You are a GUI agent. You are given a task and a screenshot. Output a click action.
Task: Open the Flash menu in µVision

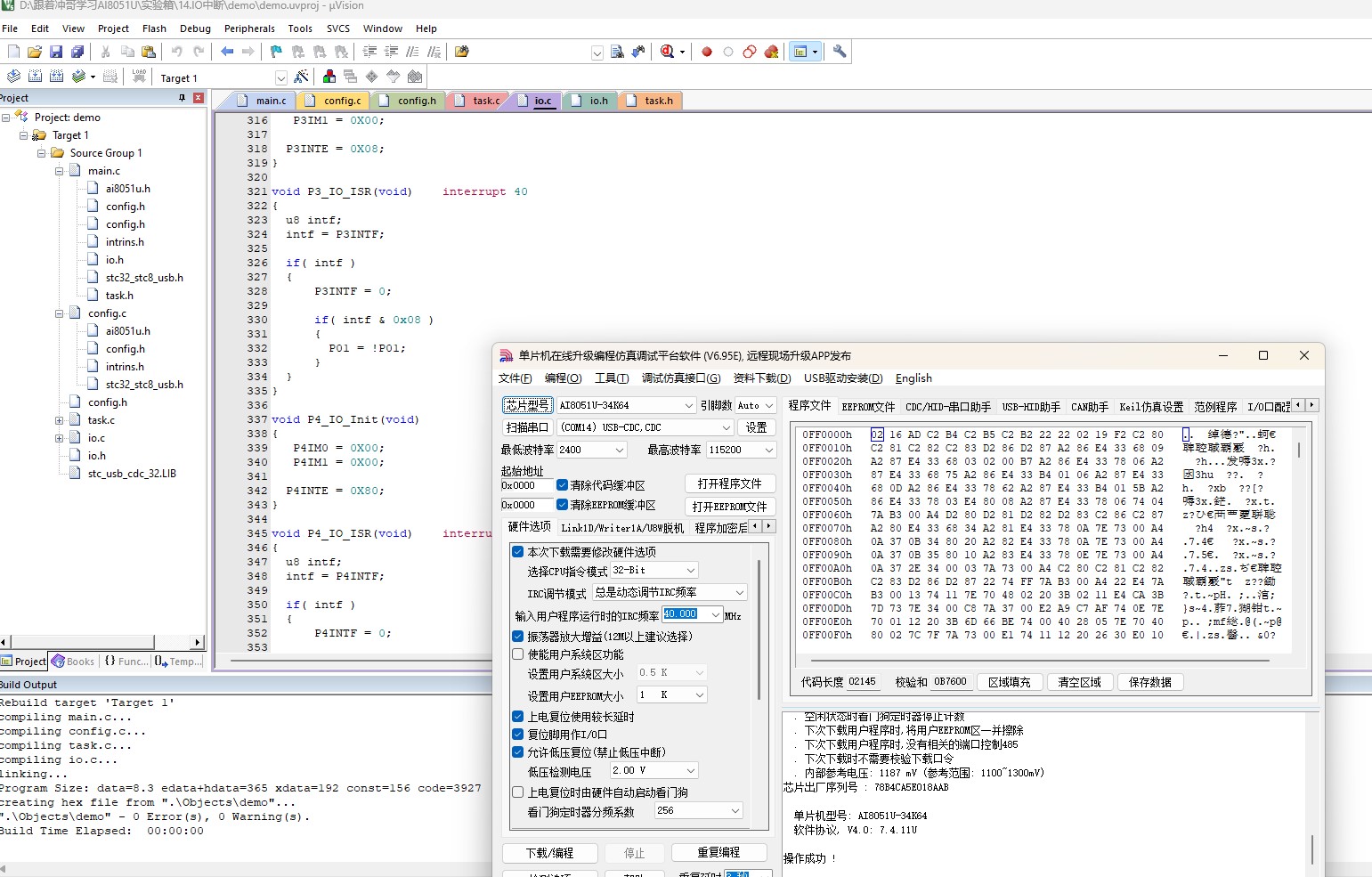tap(154, 28)
